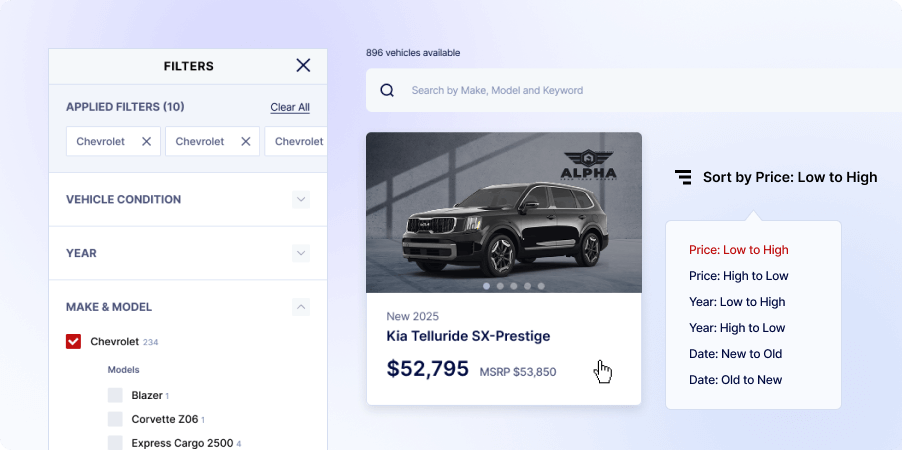Open the Kia Telluride SX-Prestige listing title

pos(468,335)
